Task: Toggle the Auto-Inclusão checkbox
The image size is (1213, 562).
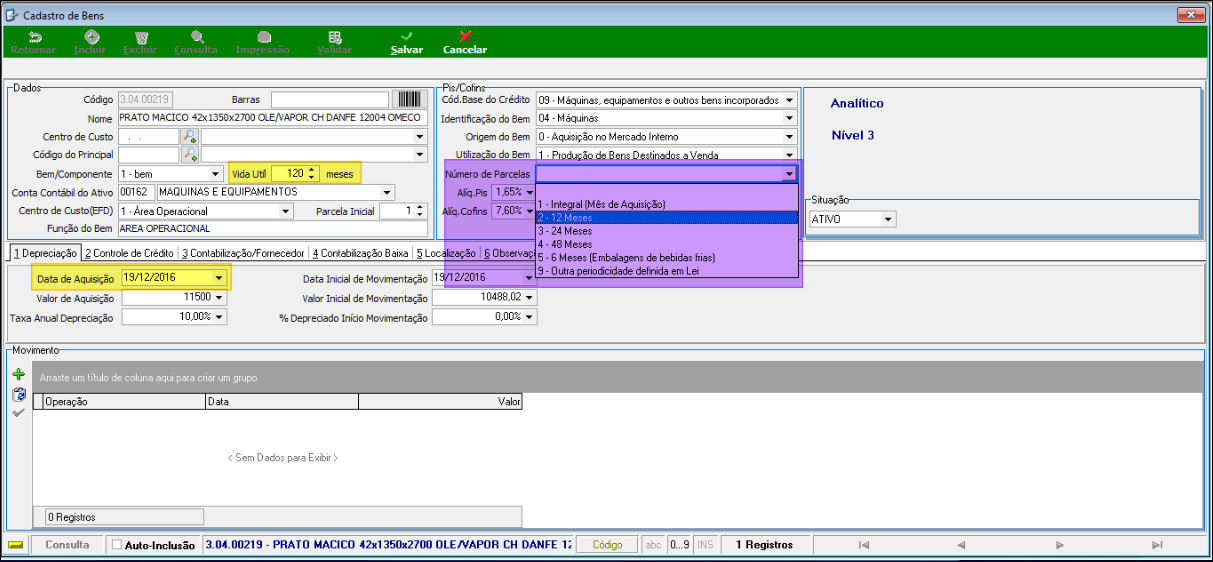Action: coord(117,545)
